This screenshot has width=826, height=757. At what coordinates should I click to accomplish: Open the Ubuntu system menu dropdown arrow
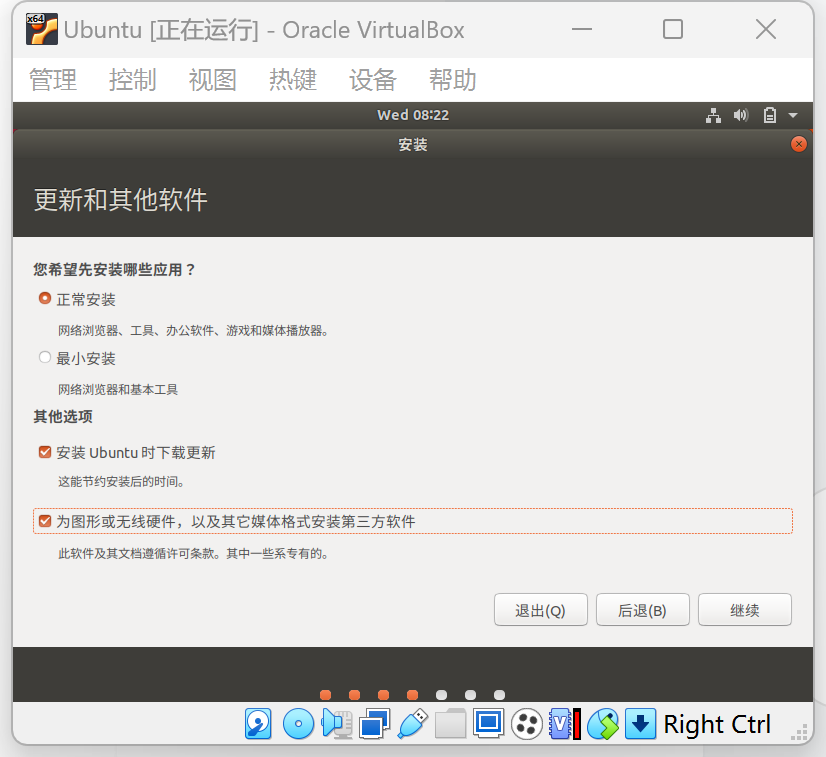tap(793, 115)
